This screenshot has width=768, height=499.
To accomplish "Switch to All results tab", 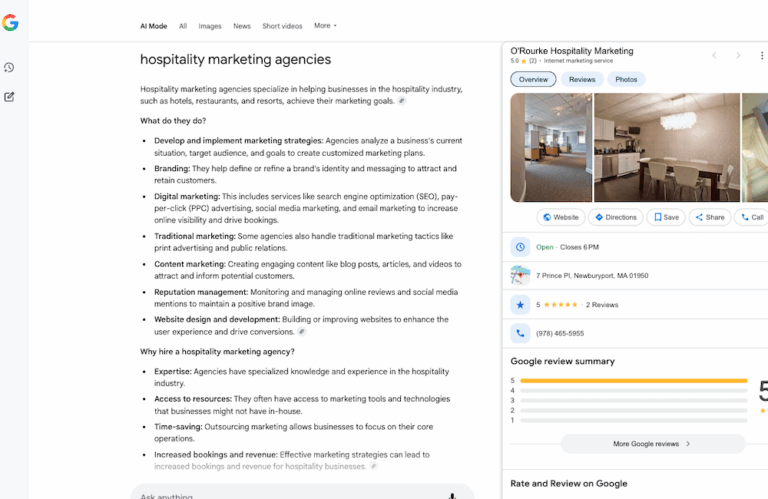I will [x=183, y=26].
